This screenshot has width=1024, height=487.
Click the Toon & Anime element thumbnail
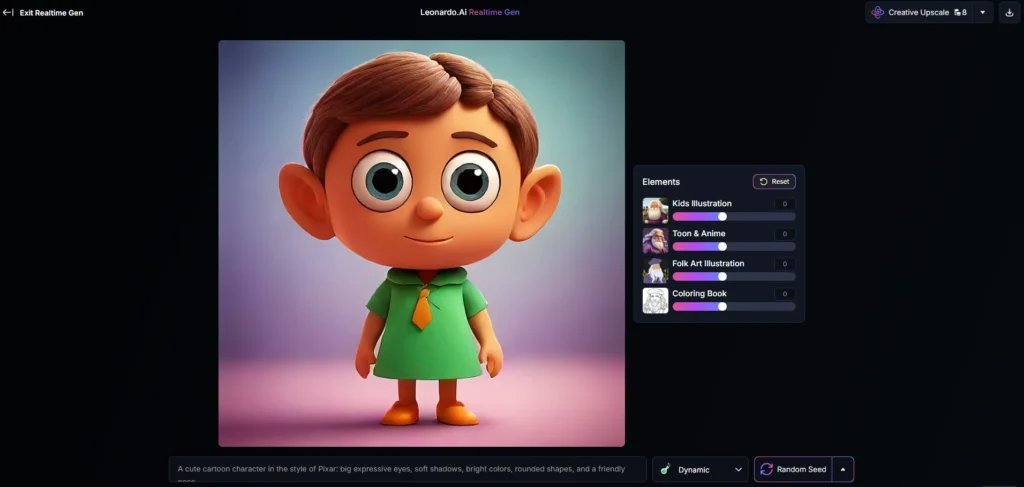coord(655,241)
